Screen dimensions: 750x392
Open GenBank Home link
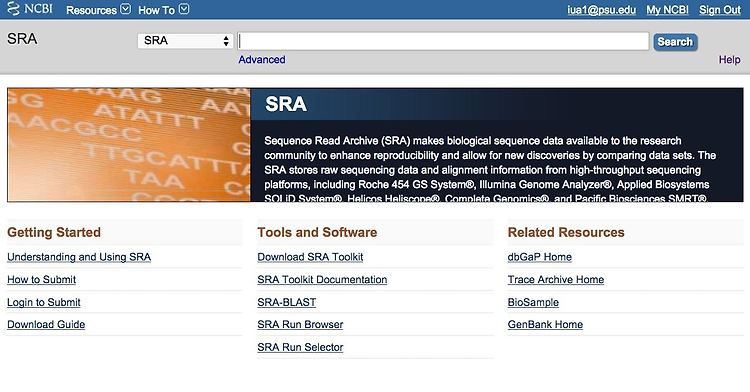click(545, 325)
